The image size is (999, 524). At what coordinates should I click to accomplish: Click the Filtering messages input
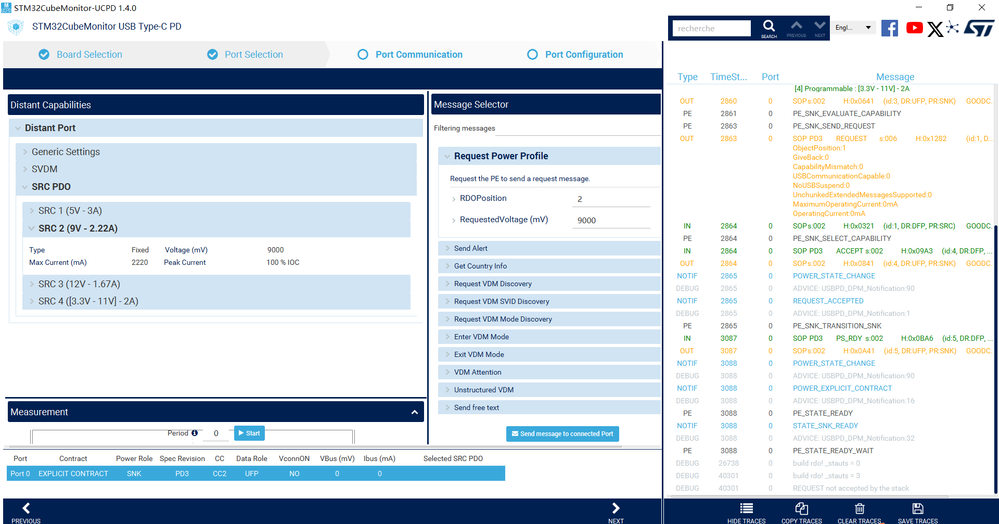(x=578, y=128)
